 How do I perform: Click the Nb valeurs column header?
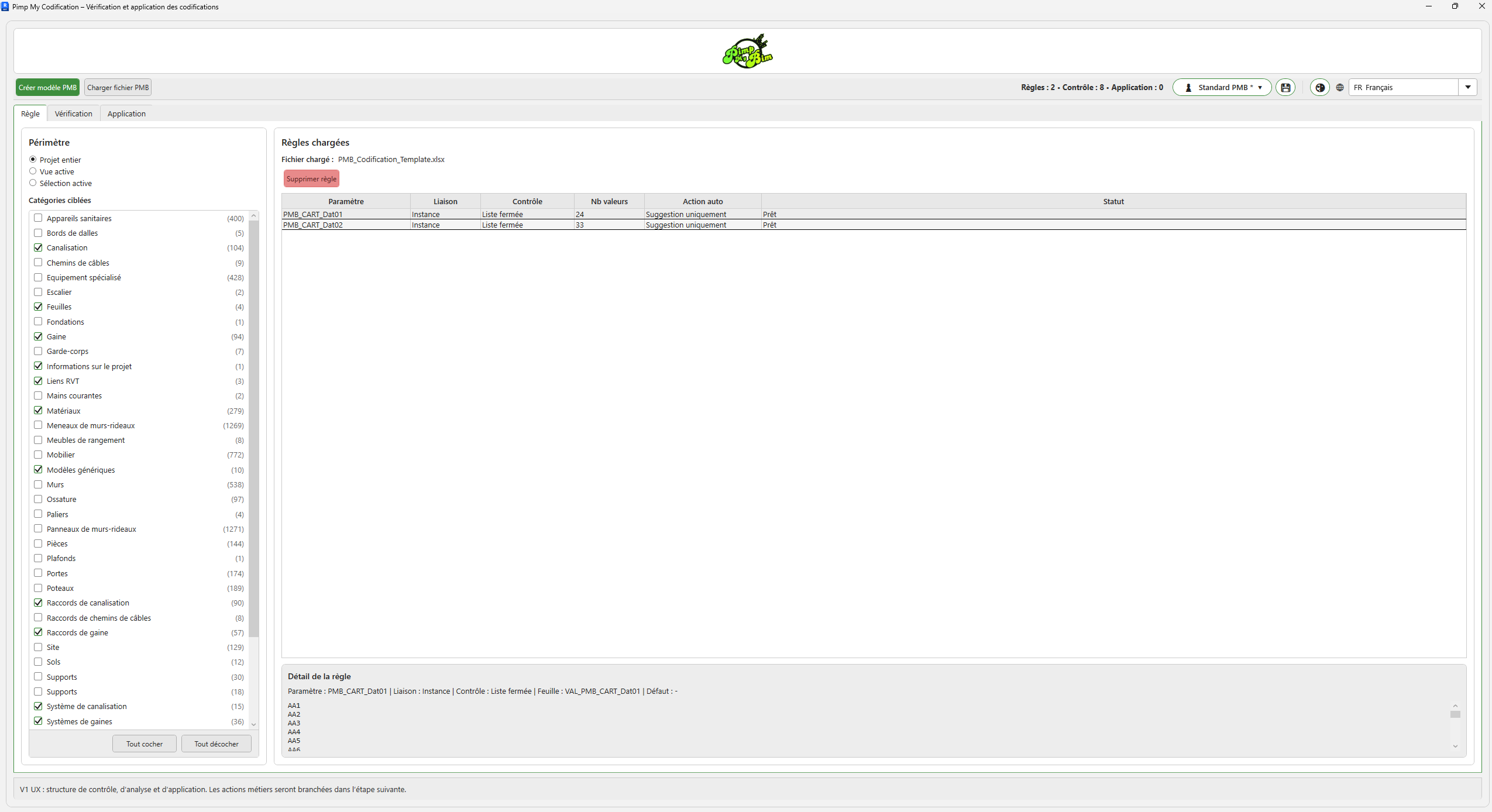[609, 201]
